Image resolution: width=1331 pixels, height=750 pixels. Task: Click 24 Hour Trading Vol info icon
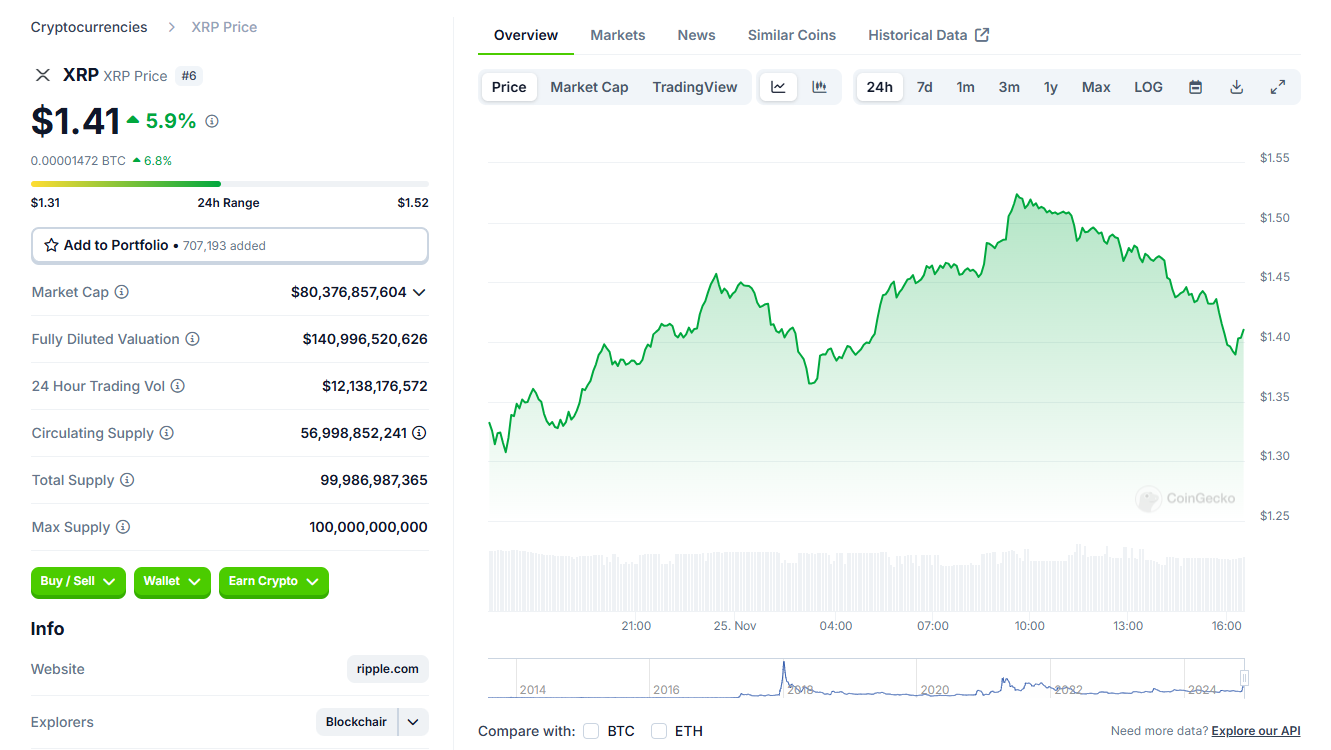(177, 386)
